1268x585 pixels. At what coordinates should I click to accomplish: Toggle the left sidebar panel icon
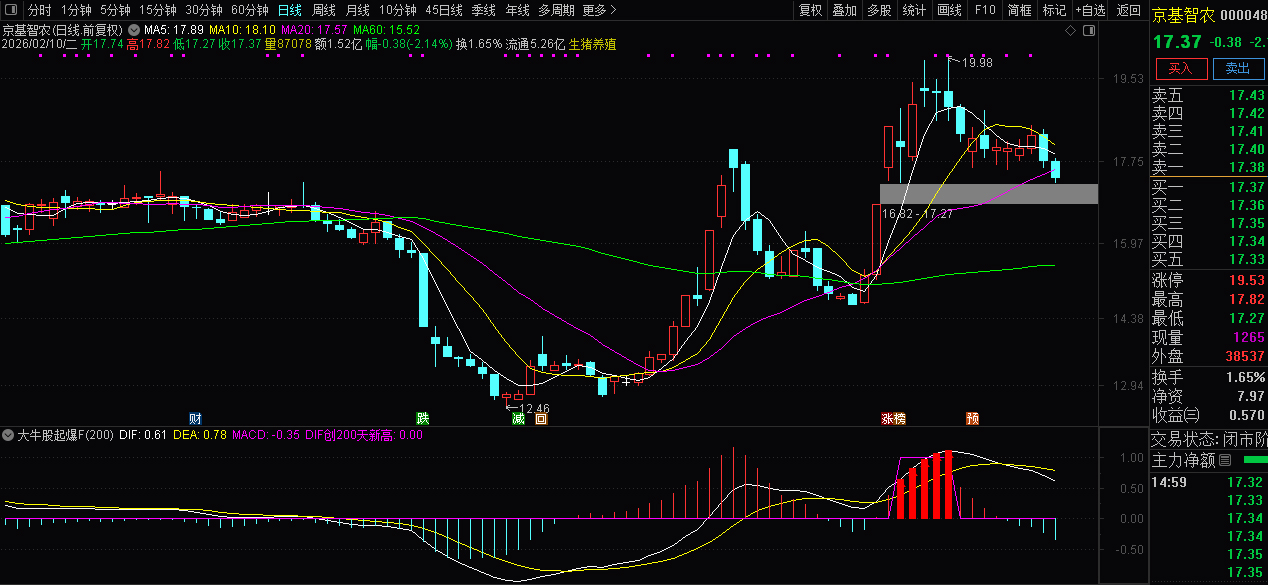(13, 11)
